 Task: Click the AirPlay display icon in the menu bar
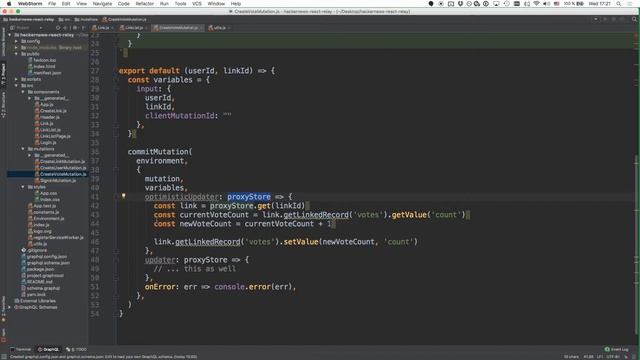496,4
